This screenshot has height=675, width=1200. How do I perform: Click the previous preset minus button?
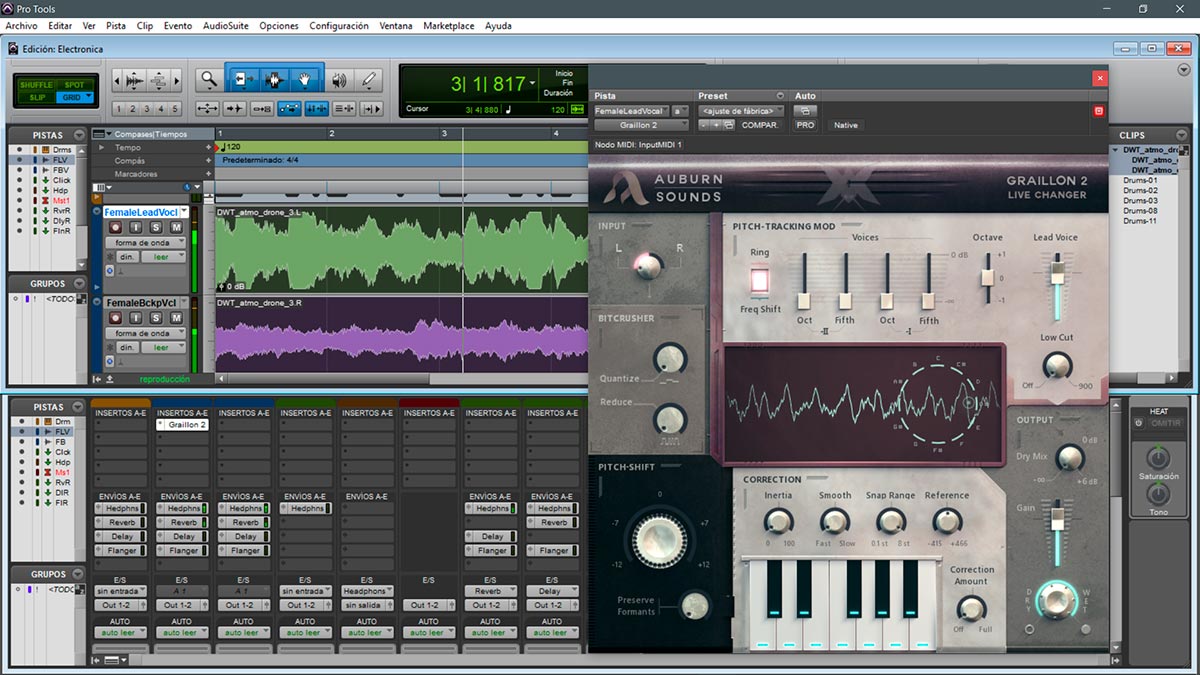[703, 125]
